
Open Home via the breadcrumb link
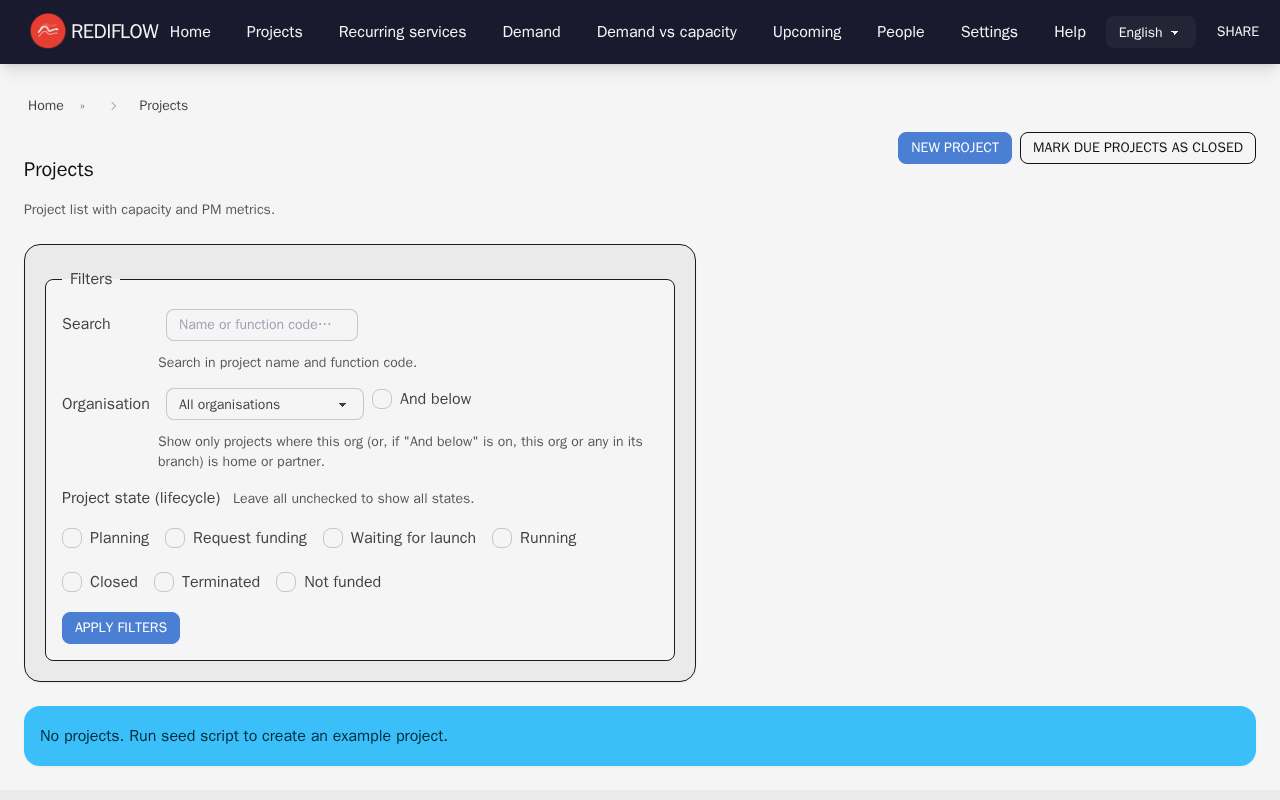coord(46,105)
